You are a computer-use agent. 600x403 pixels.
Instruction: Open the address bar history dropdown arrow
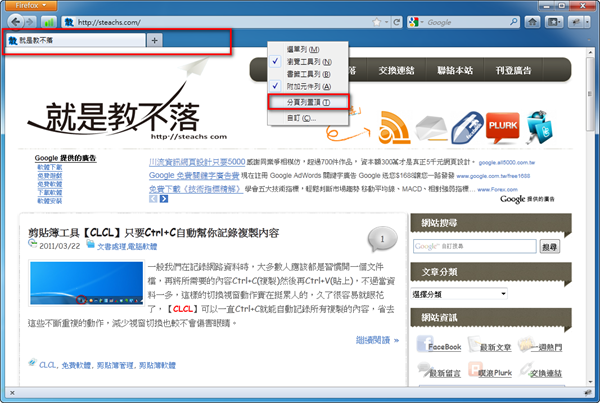tap(386, 22)
